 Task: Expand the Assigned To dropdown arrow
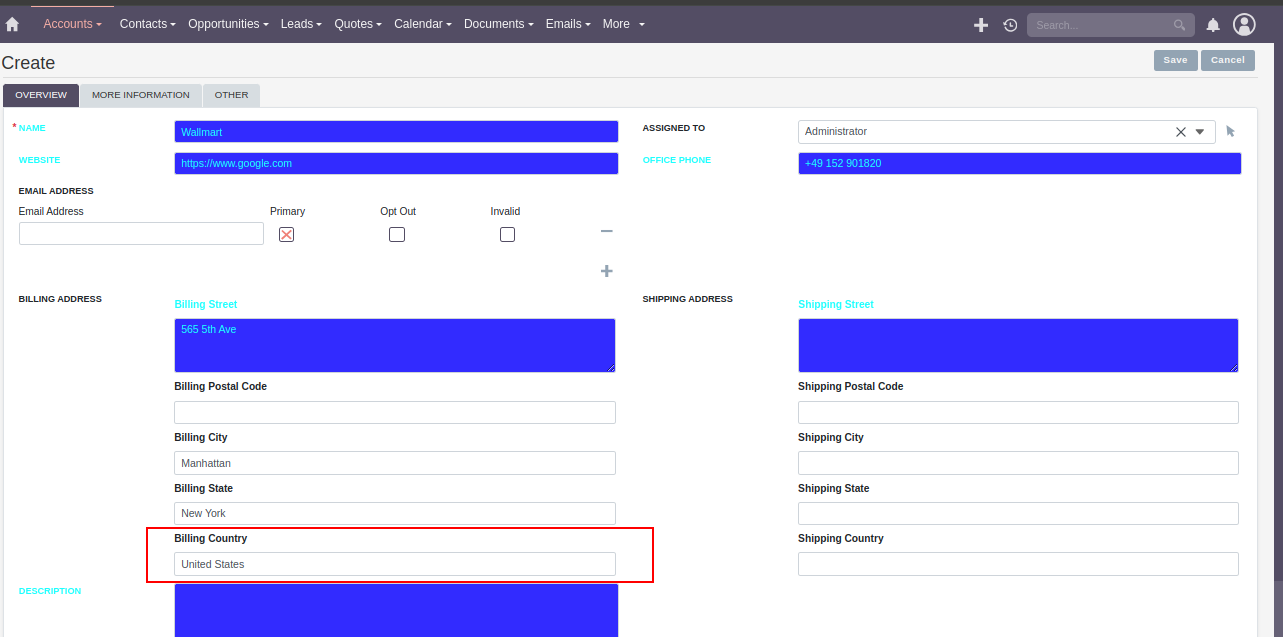click(x=1200, y=132)
